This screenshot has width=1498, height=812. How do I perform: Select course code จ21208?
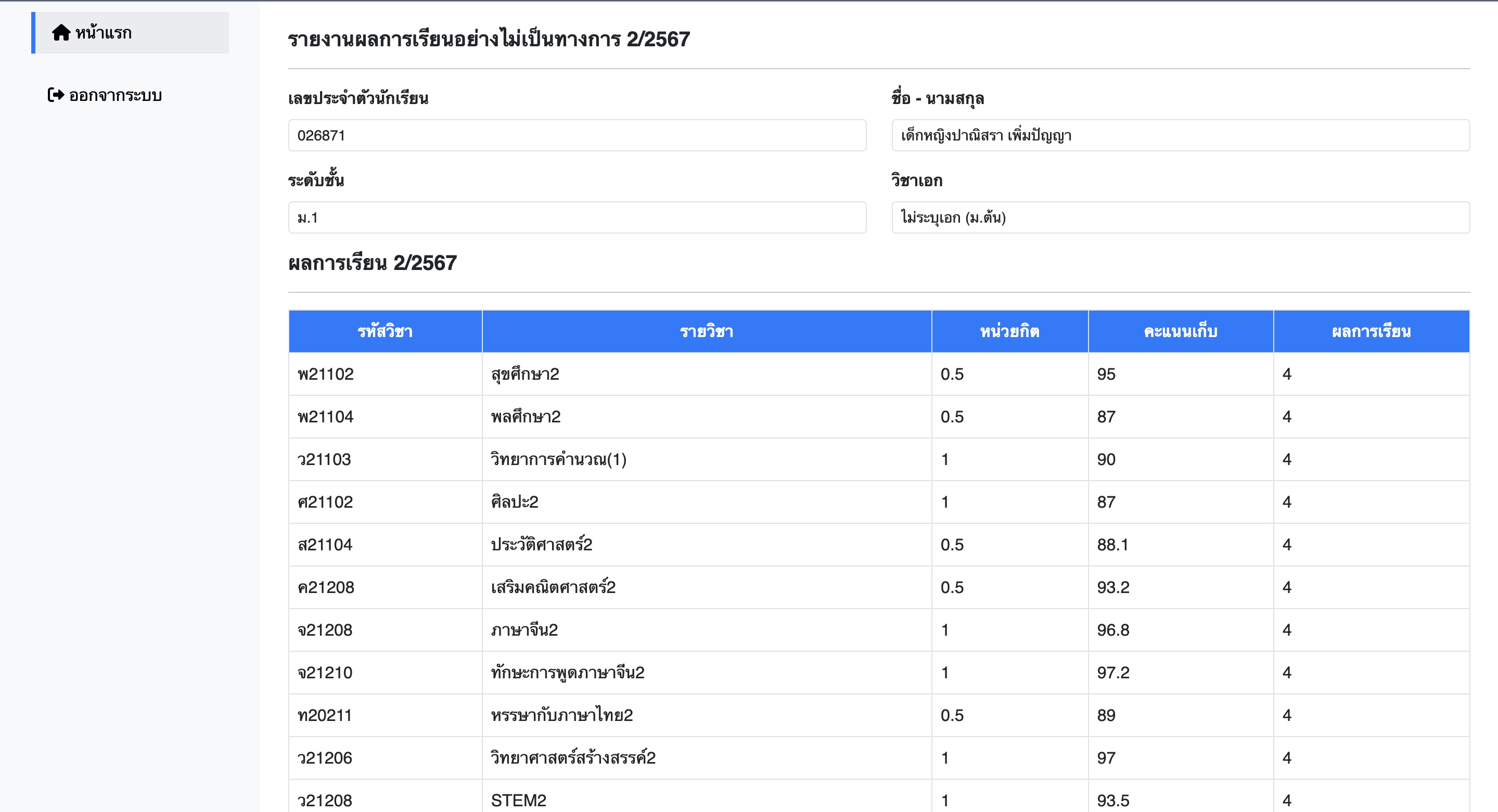[x=325, y=630]
